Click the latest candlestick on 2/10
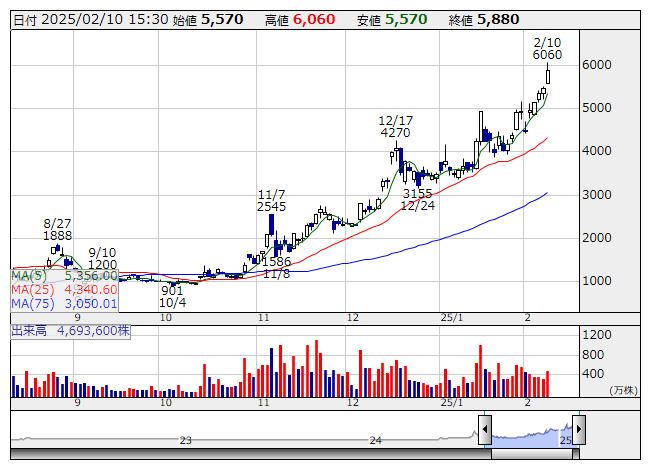653x470 pixels. click(x=548, y=75)
